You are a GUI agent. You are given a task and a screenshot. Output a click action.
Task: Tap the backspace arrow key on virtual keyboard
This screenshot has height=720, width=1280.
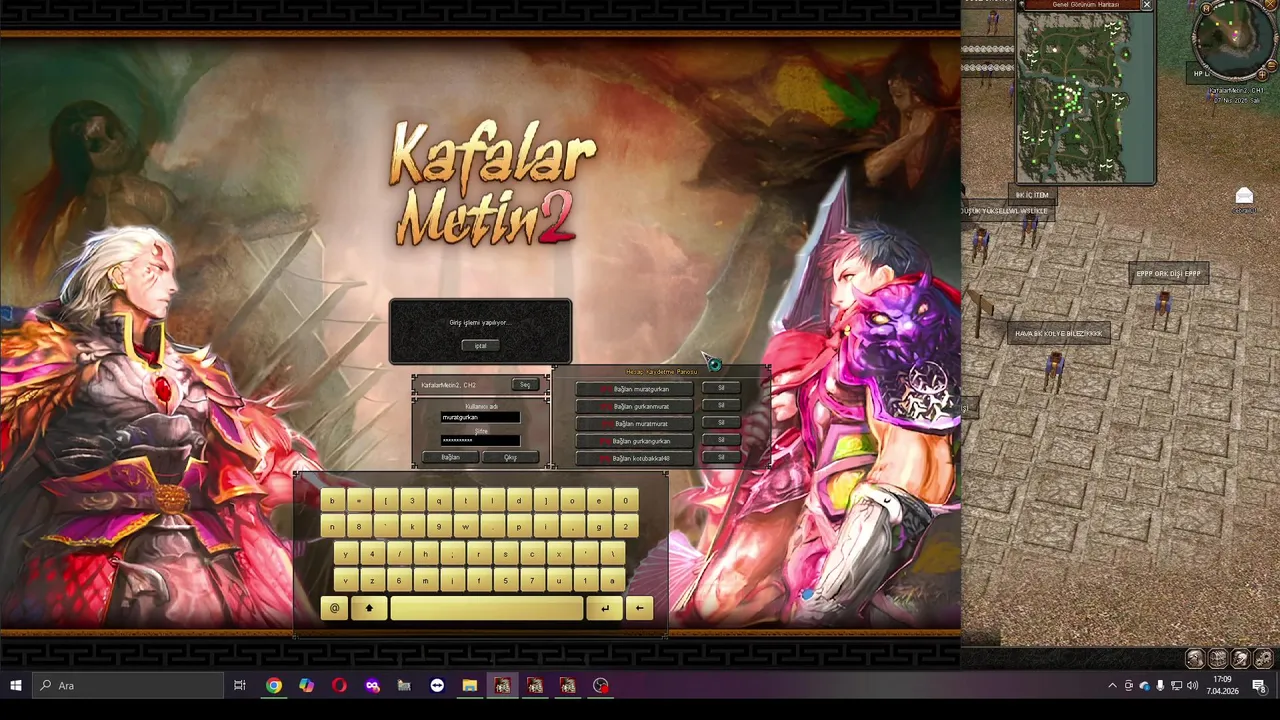click(639, 608)
